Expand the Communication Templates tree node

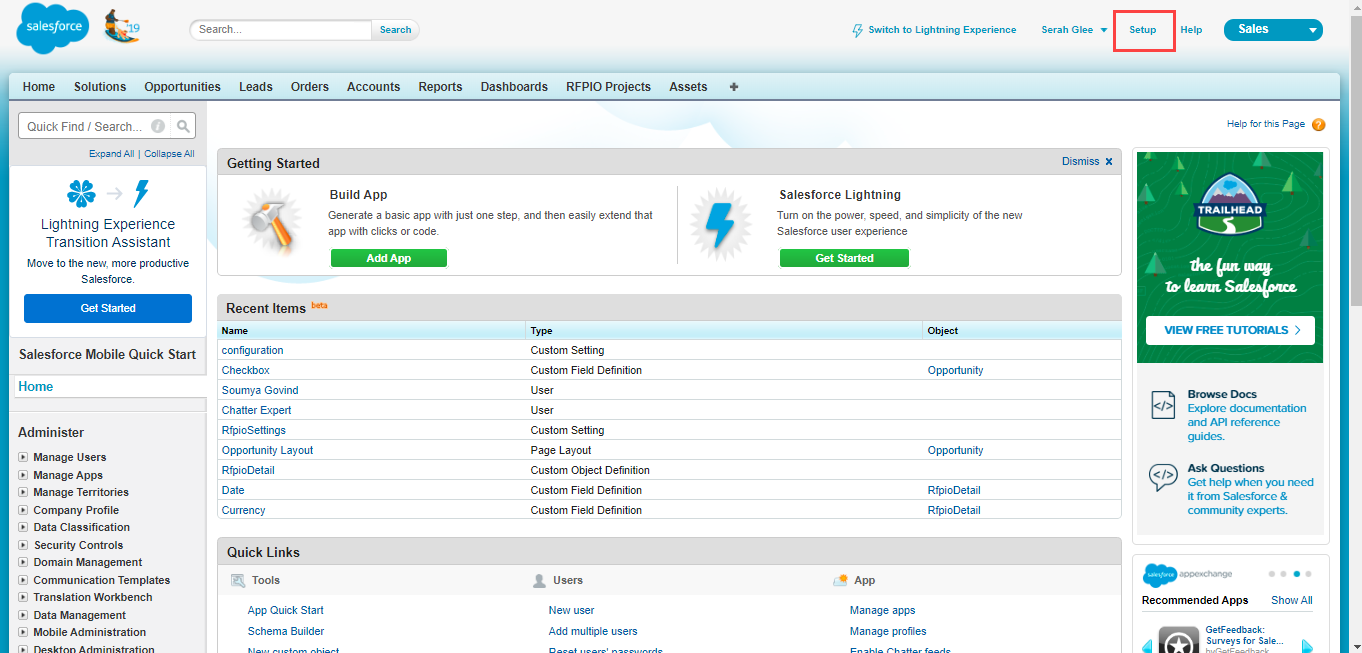click(x=24, y=580)
